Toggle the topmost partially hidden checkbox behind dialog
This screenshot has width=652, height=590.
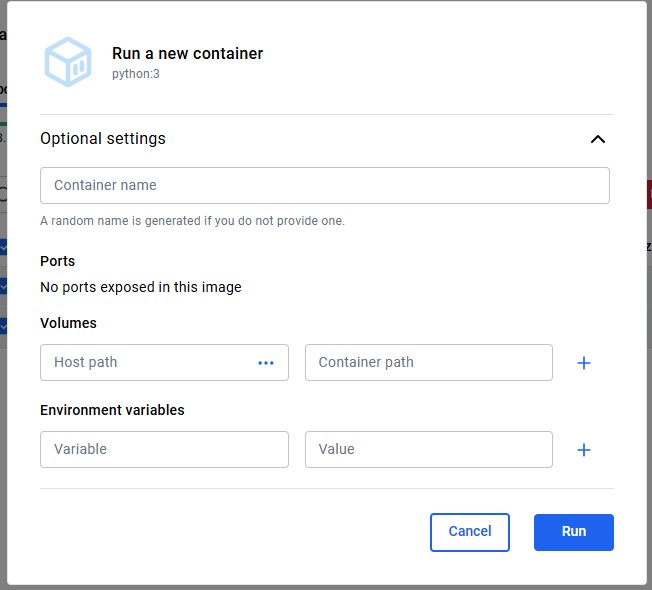(x=3, y=246)
